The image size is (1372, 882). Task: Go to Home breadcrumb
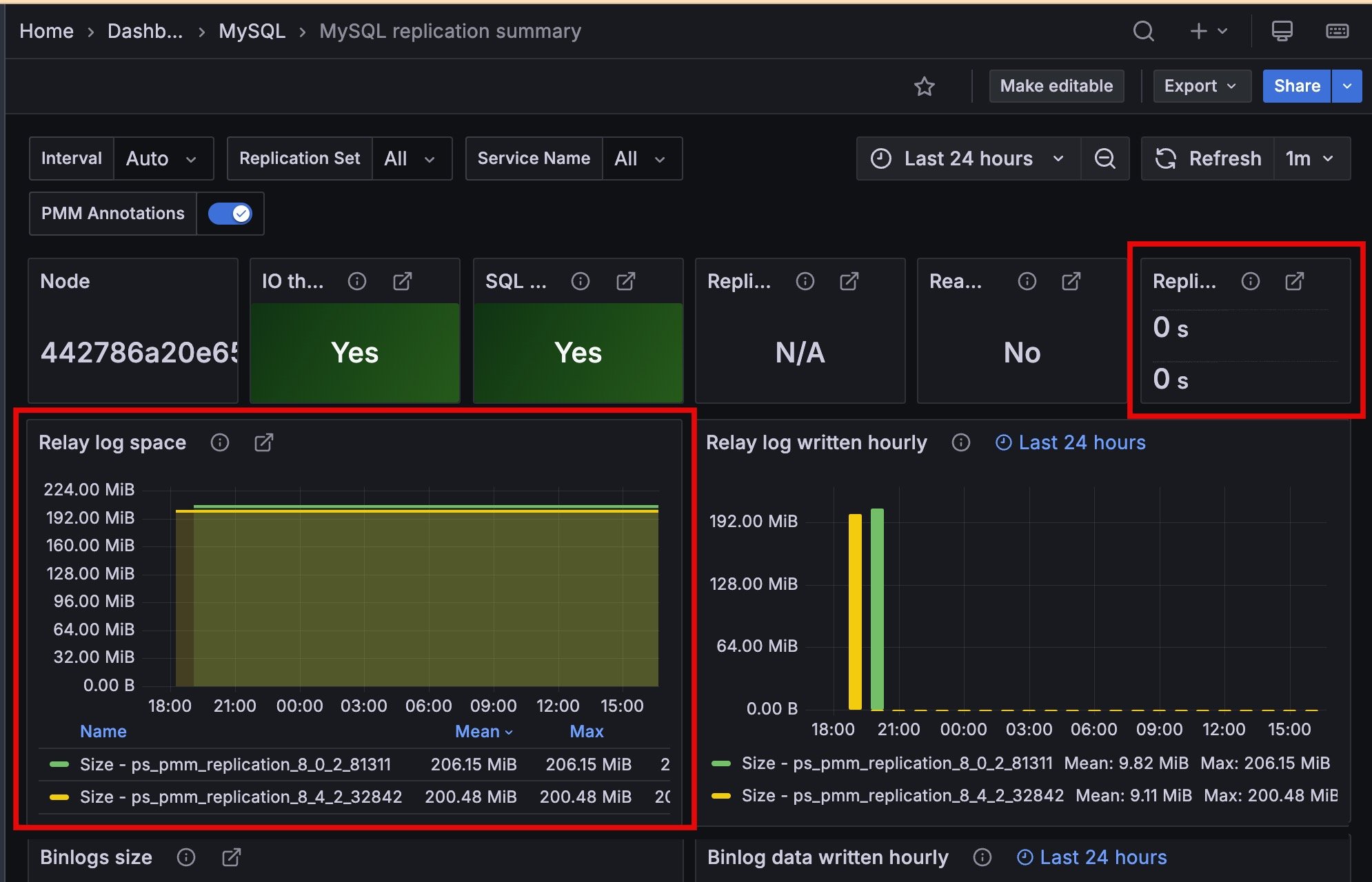click(x=46, y=31)
